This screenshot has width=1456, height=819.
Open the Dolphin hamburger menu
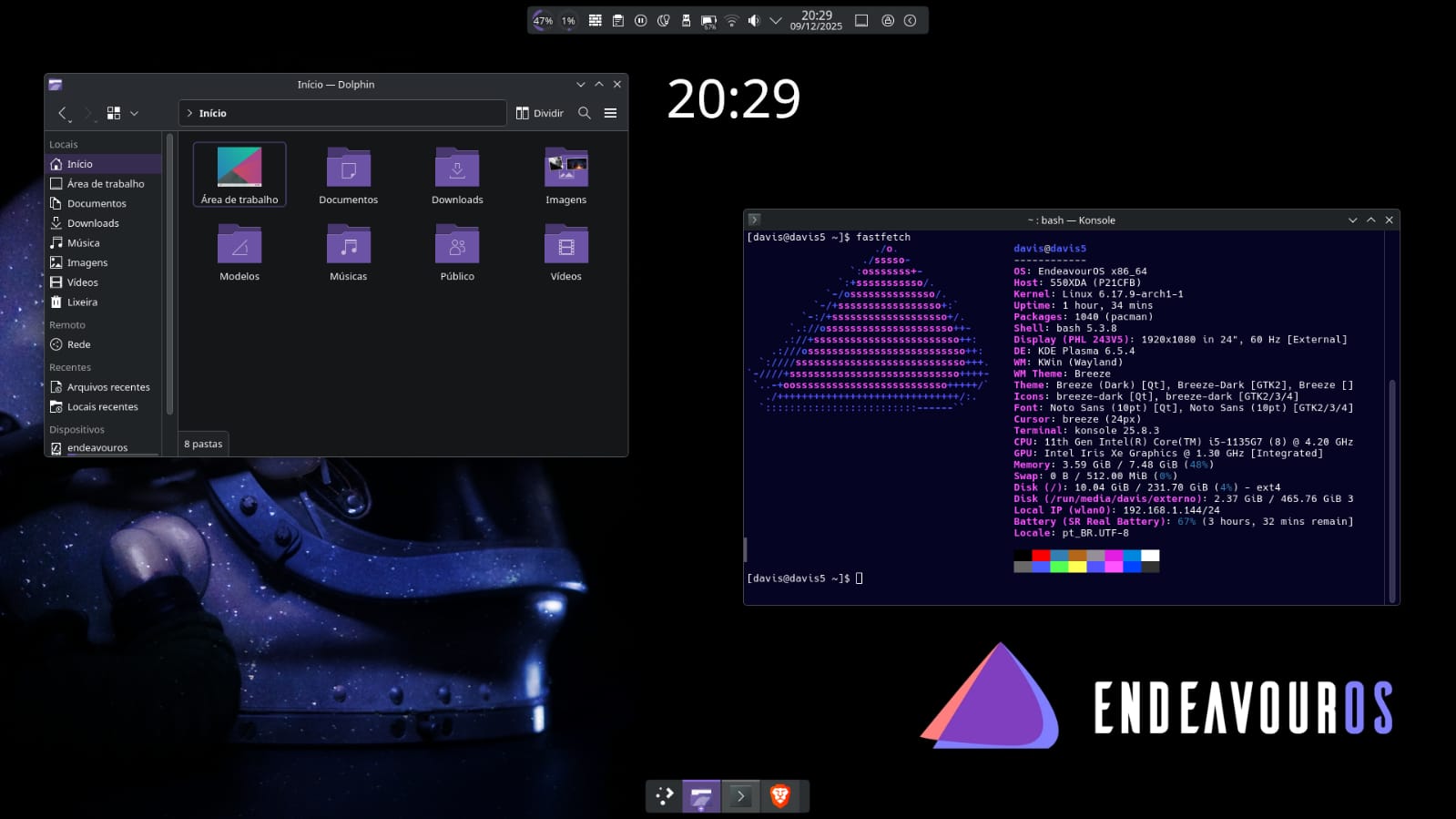pos(610,113)
